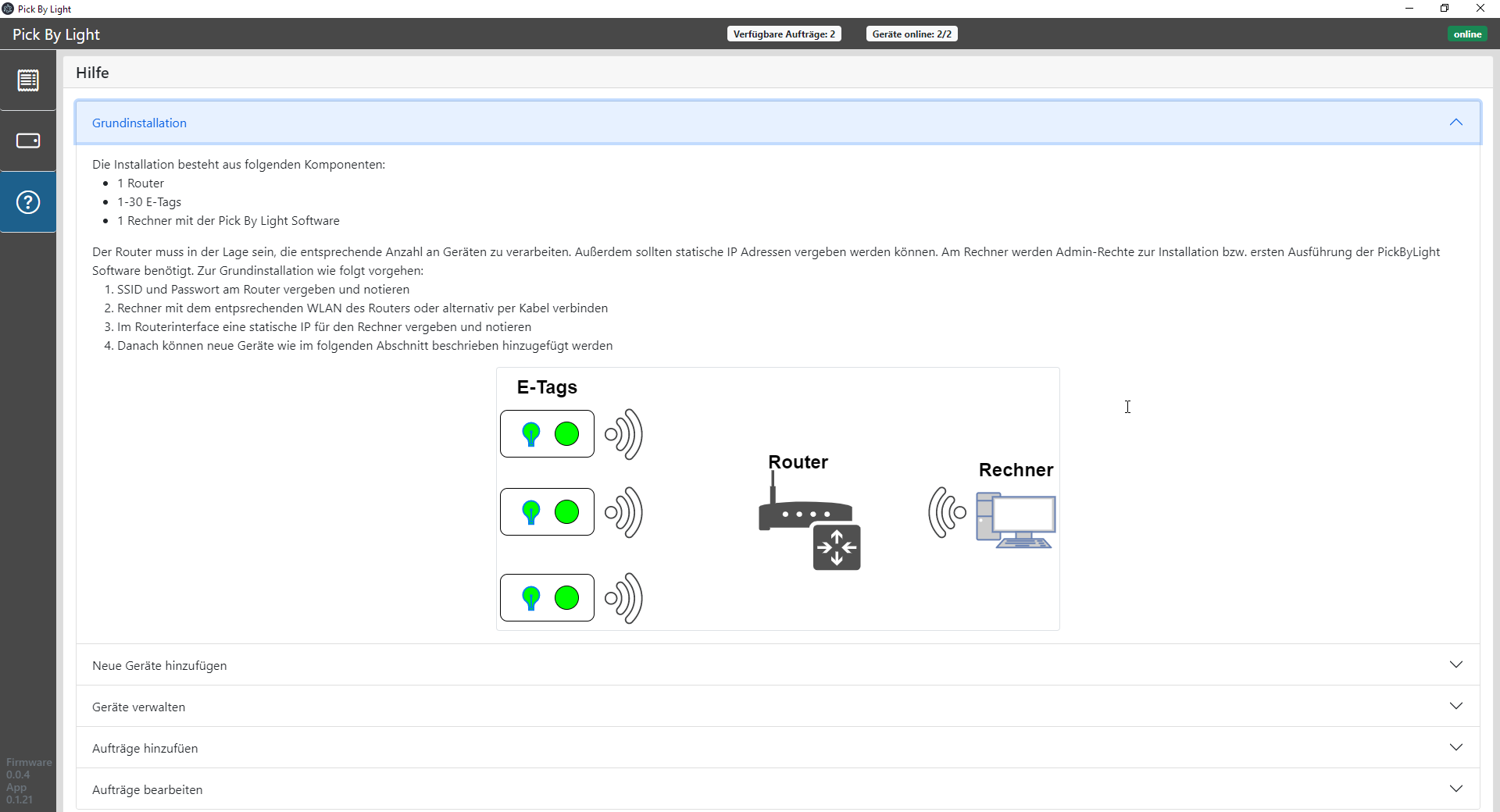Click the Grundinstallation header title
This screenshot has height=812, width=1500.
139,123
